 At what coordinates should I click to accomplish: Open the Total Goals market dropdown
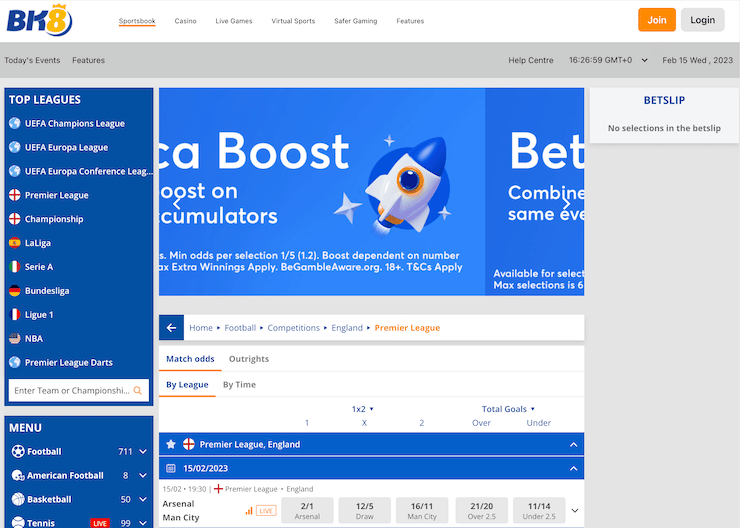point(508,409)
